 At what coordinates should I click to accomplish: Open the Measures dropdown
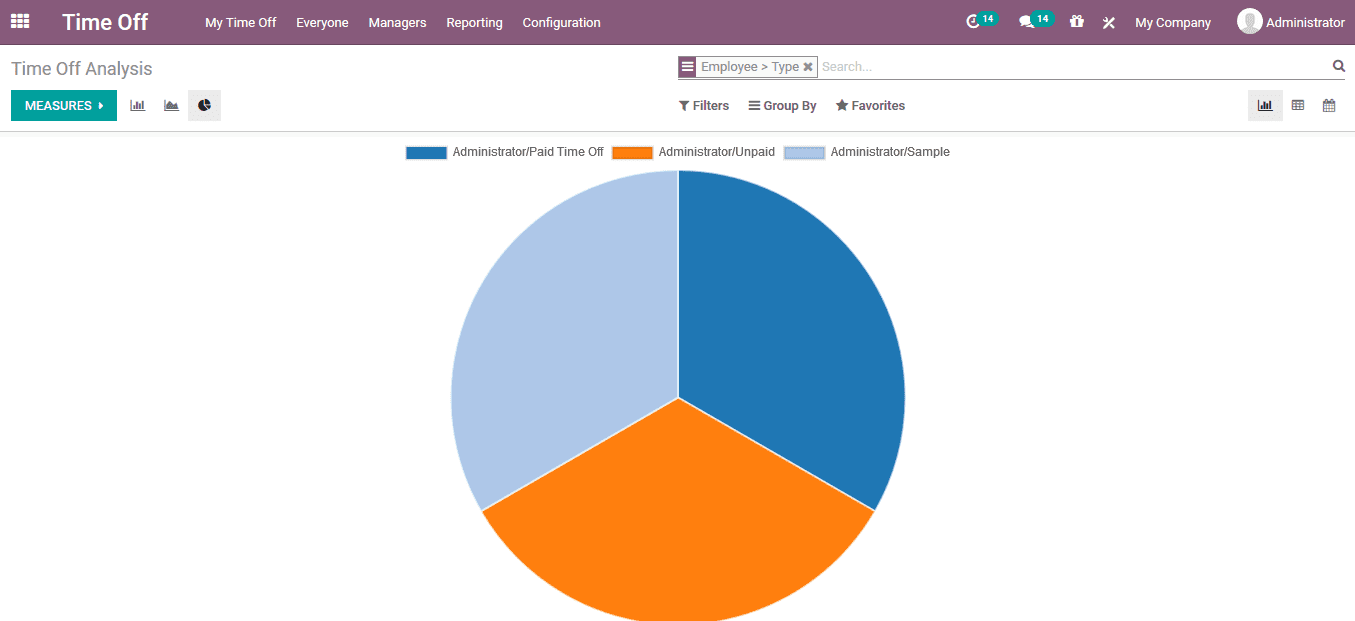[63, 104]
